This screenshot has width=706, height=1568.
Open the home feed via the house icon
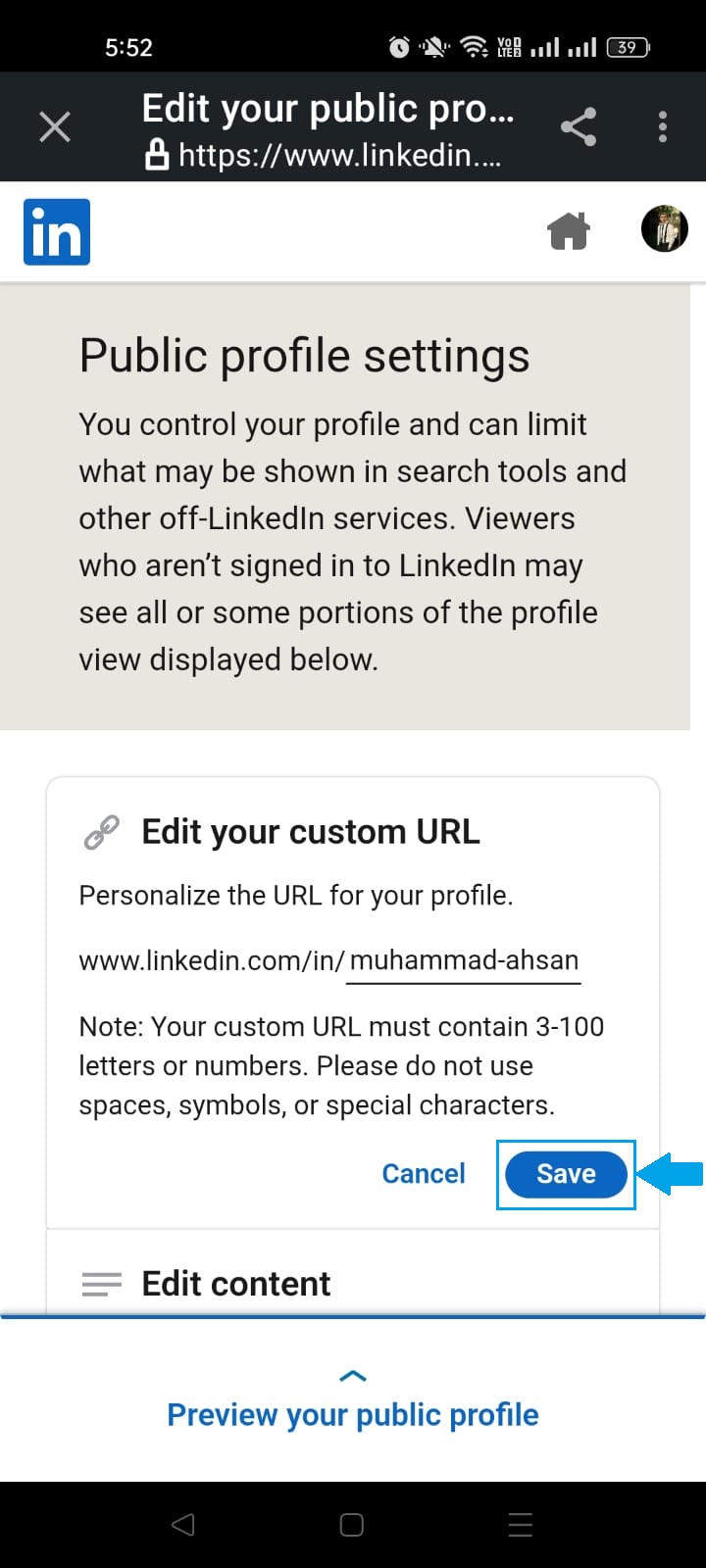coord(569,229)
